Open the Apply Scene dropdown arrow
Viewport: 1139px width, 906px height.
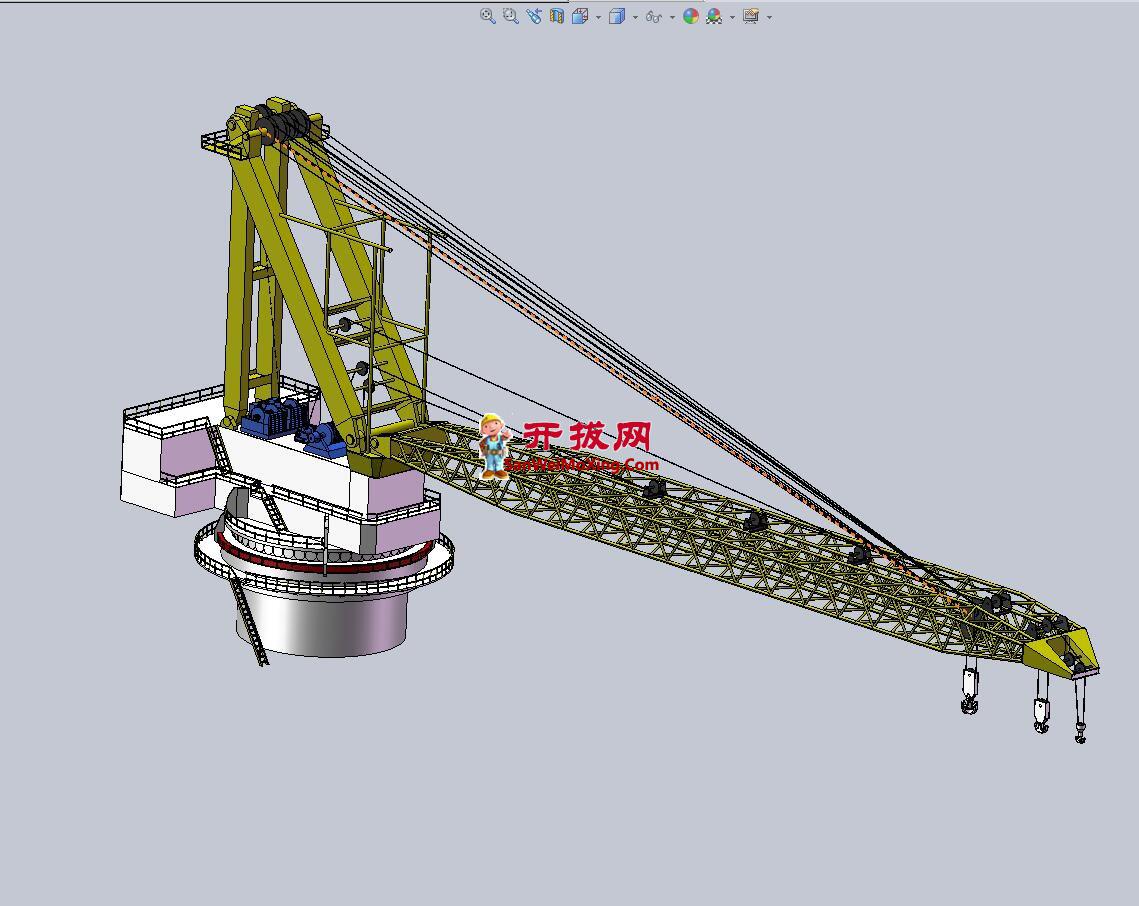click(x=732, y=17)
